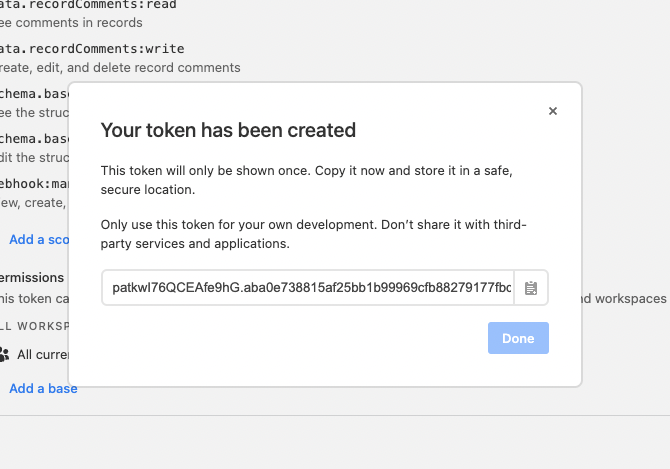The width and height of the screenshot is (670, 469).
Task: Click the data.recordComments:read scope name
Action: pos(90,3)
